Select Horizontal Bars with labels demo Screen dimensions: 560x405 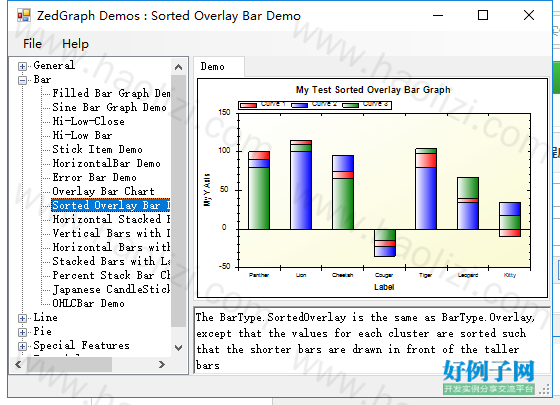click(111, 247)
